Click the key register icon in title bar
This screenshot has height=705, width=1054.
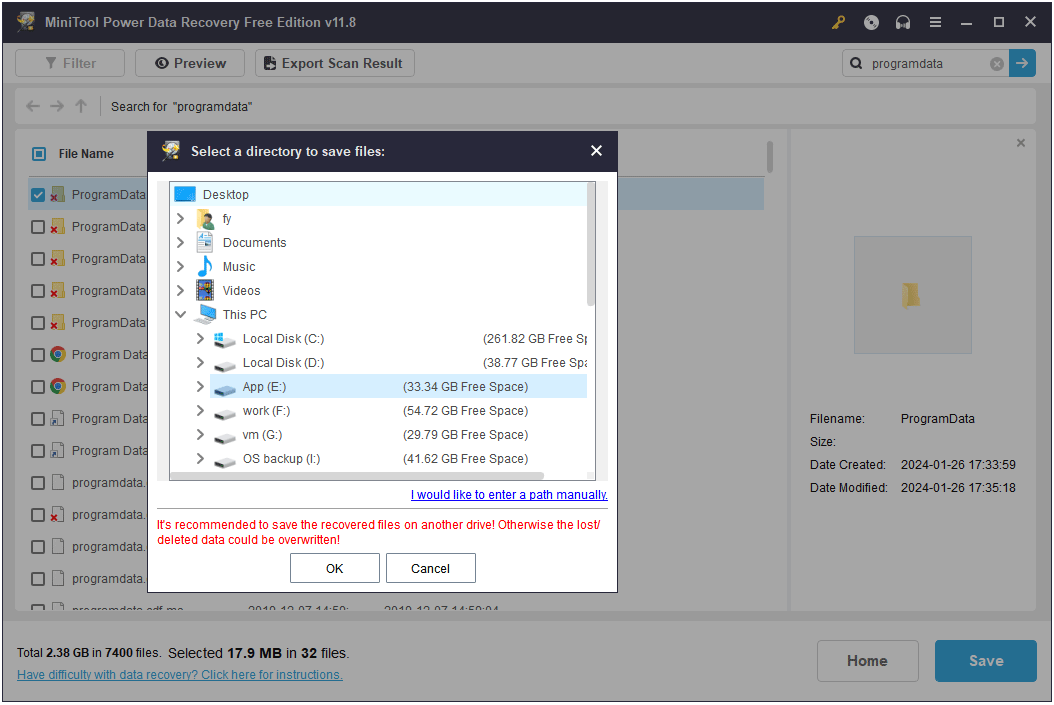coord(838,22)
